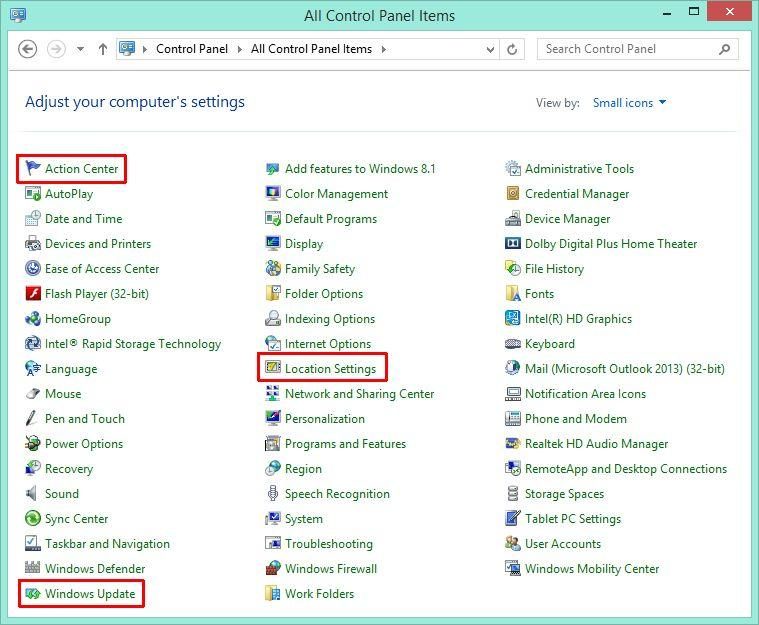Click the Dolby Digital Plus icon
This screenshot has height=625, width=759.
click(513, 244)
